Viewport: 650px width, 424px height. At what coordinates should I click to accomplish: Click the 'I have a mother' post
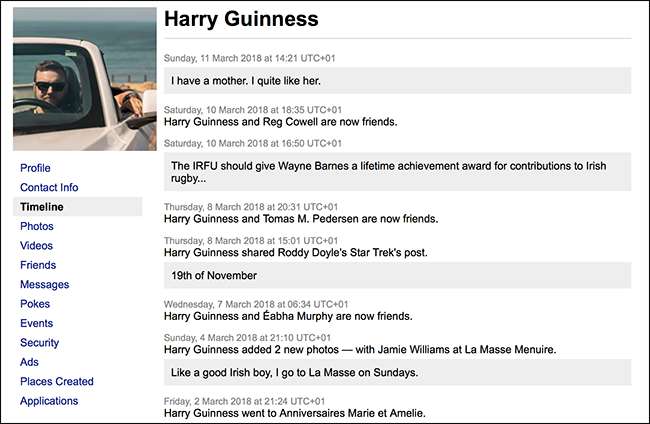(260, 80)
